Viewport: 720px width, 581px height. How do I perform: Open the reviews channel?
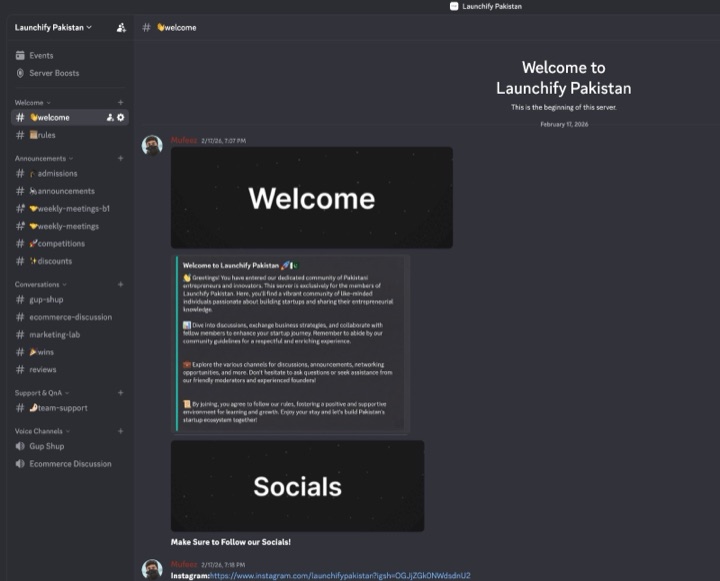coord(69,369)
